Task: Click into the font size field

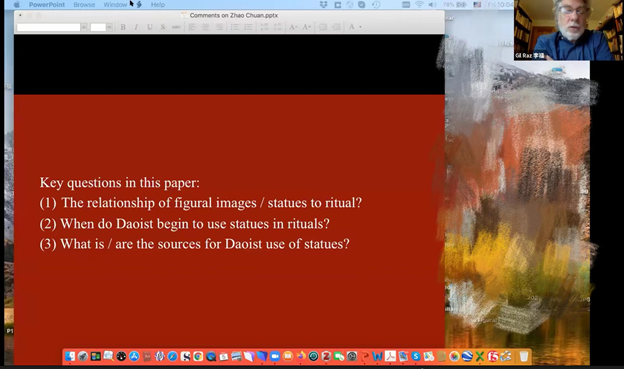Action: (x=98, y=27)
